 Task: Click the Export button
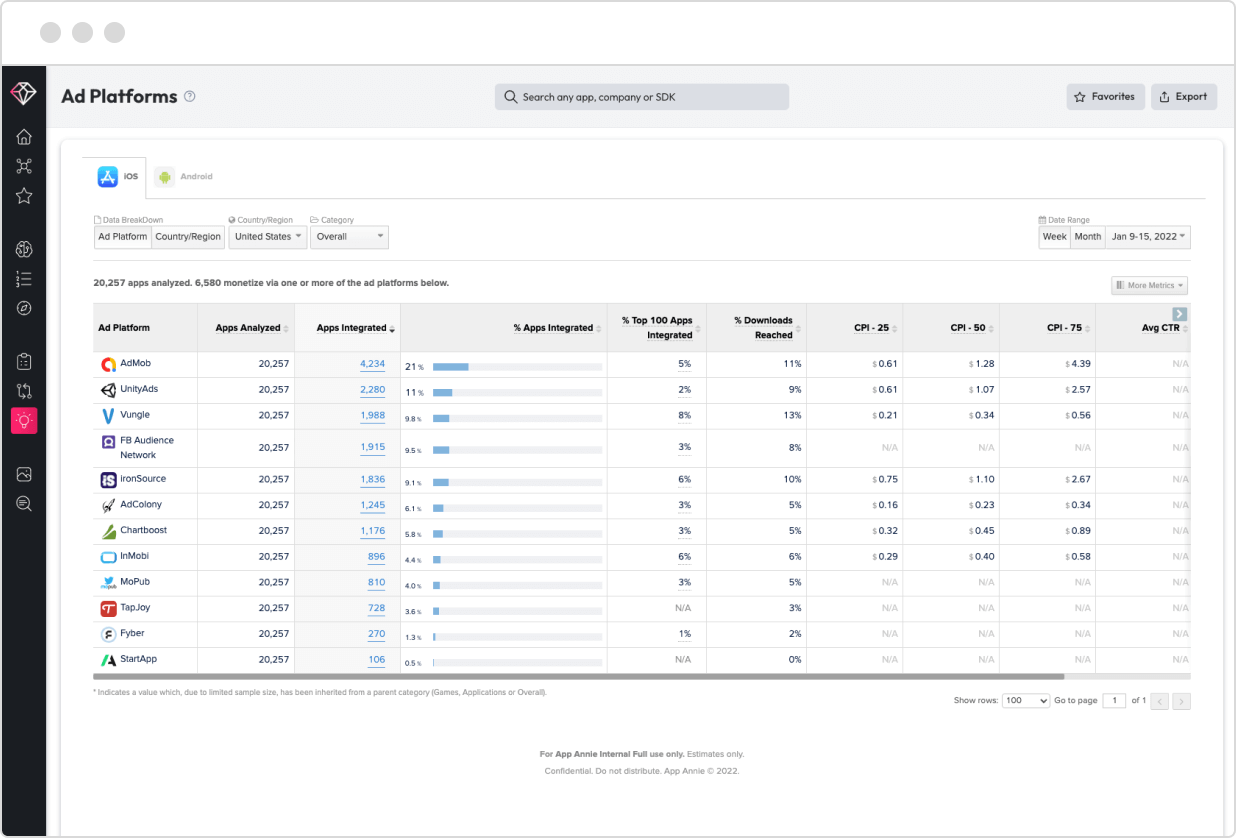(x=1184, y=97)
